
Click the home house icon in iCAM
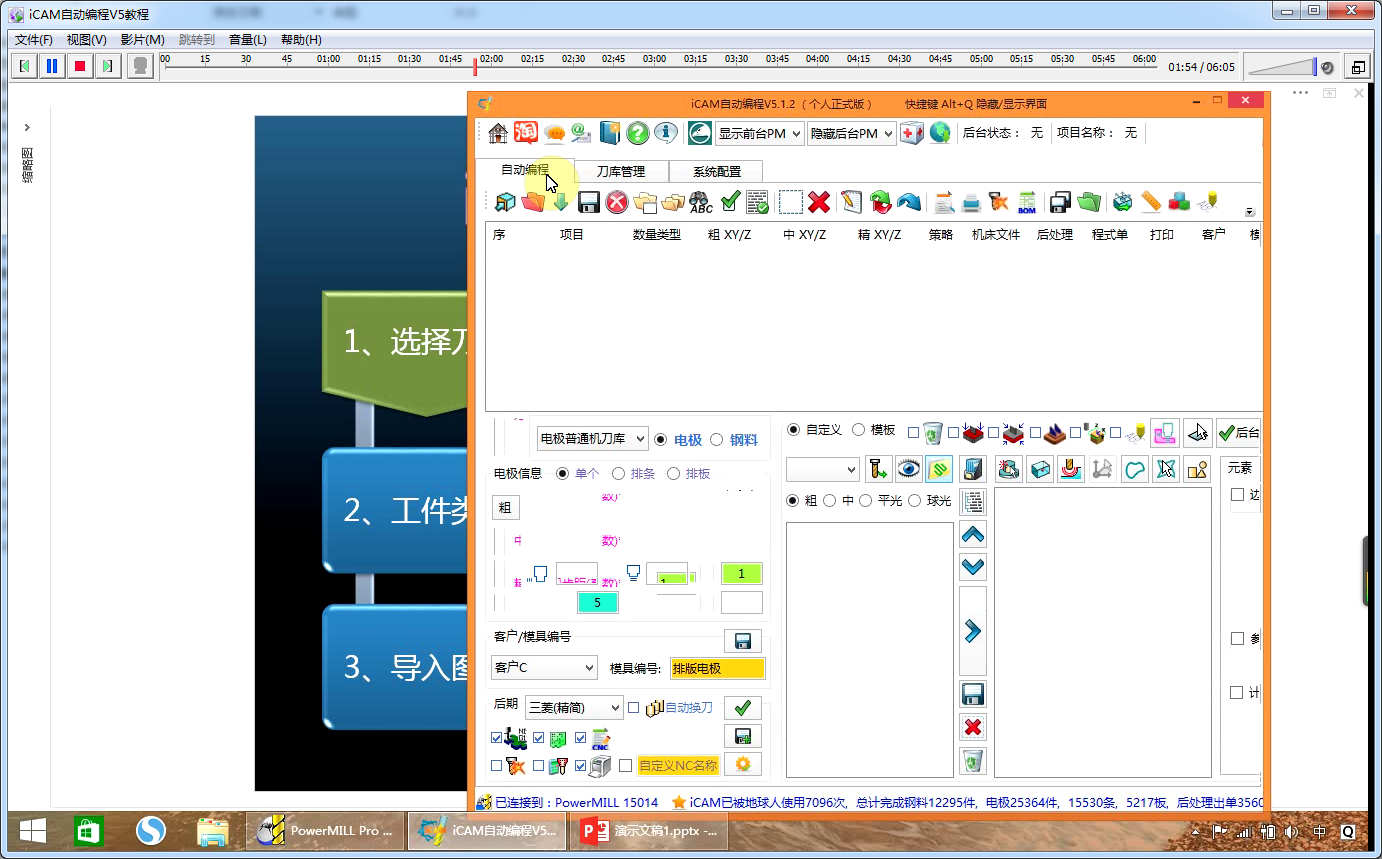(x=497, y=133)
